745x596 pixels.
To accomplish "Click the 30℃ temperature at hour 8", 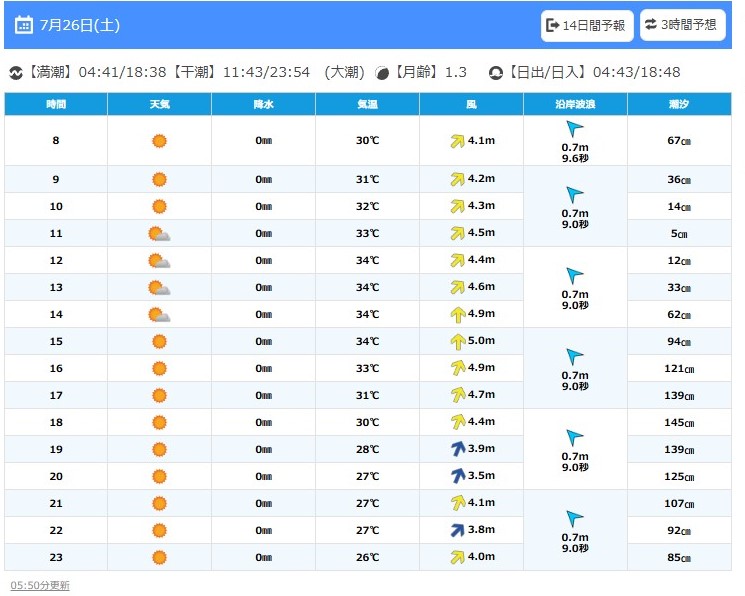I will coord(368,141).
